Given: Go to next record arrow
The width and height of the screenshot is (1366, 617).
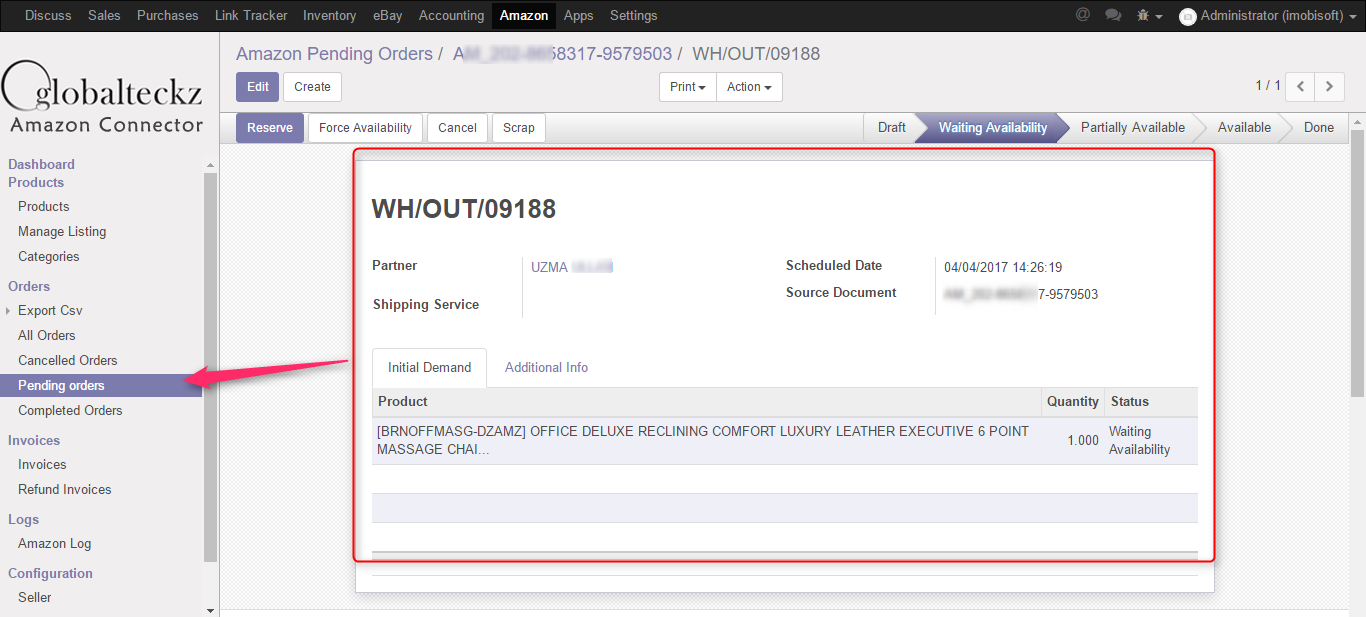Looking at the screenshot, I should point(1329,86).
